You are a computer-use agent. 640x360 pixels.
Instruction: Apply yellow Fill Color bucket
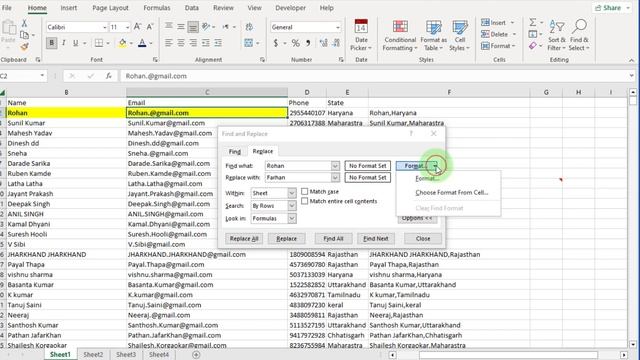pos(122,43)
